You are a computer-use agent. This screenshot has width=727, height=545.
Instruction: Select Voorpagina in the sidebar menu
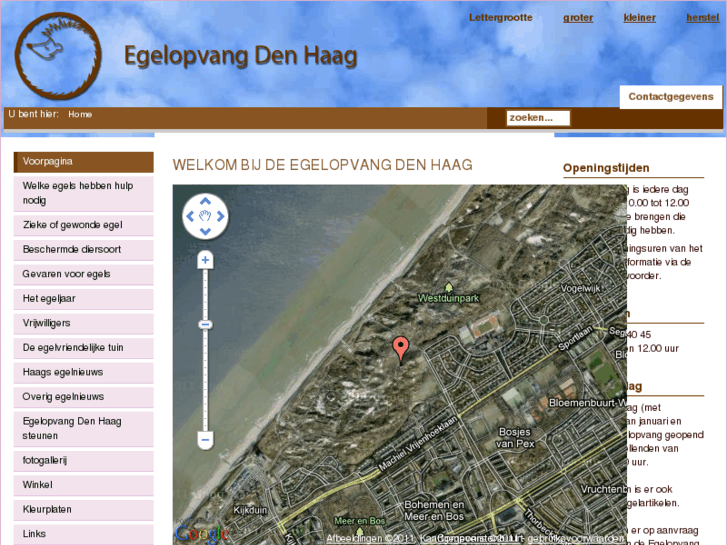tap(83, 161)
